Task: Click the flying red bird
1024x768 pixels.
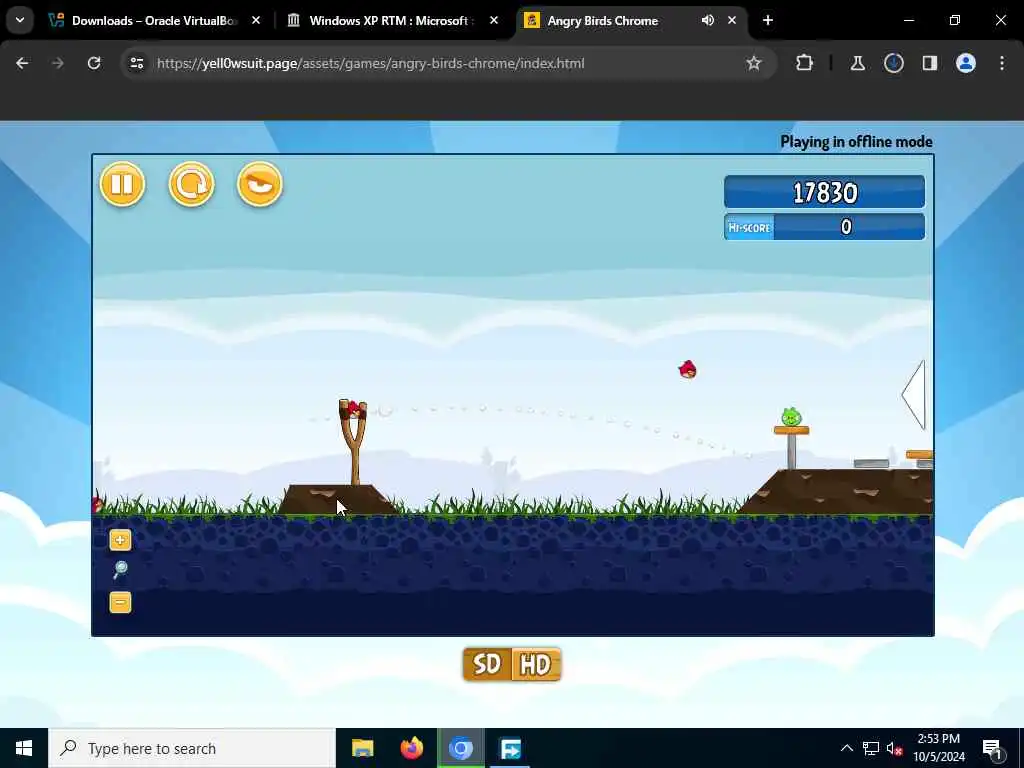Action: [688, 370]
